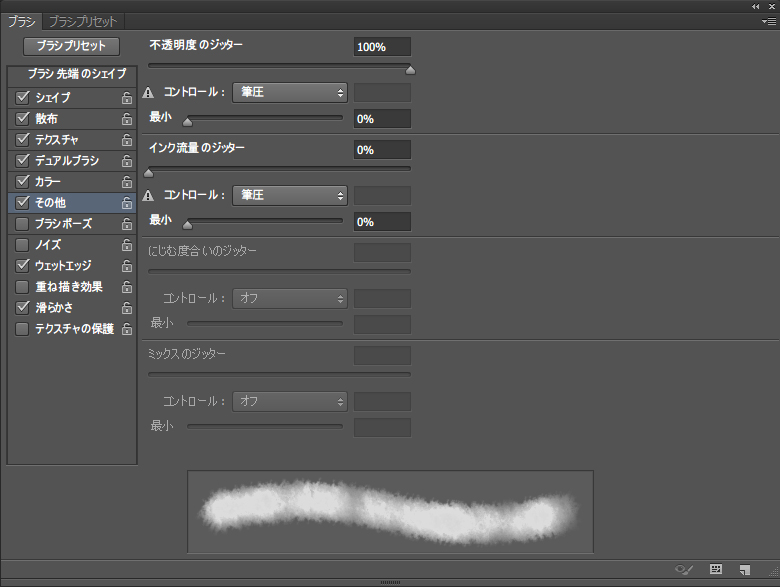Uncheck the 滑らかさ checkbox
This screenshot has height=587, width=780.
click(x=22, y=307)
